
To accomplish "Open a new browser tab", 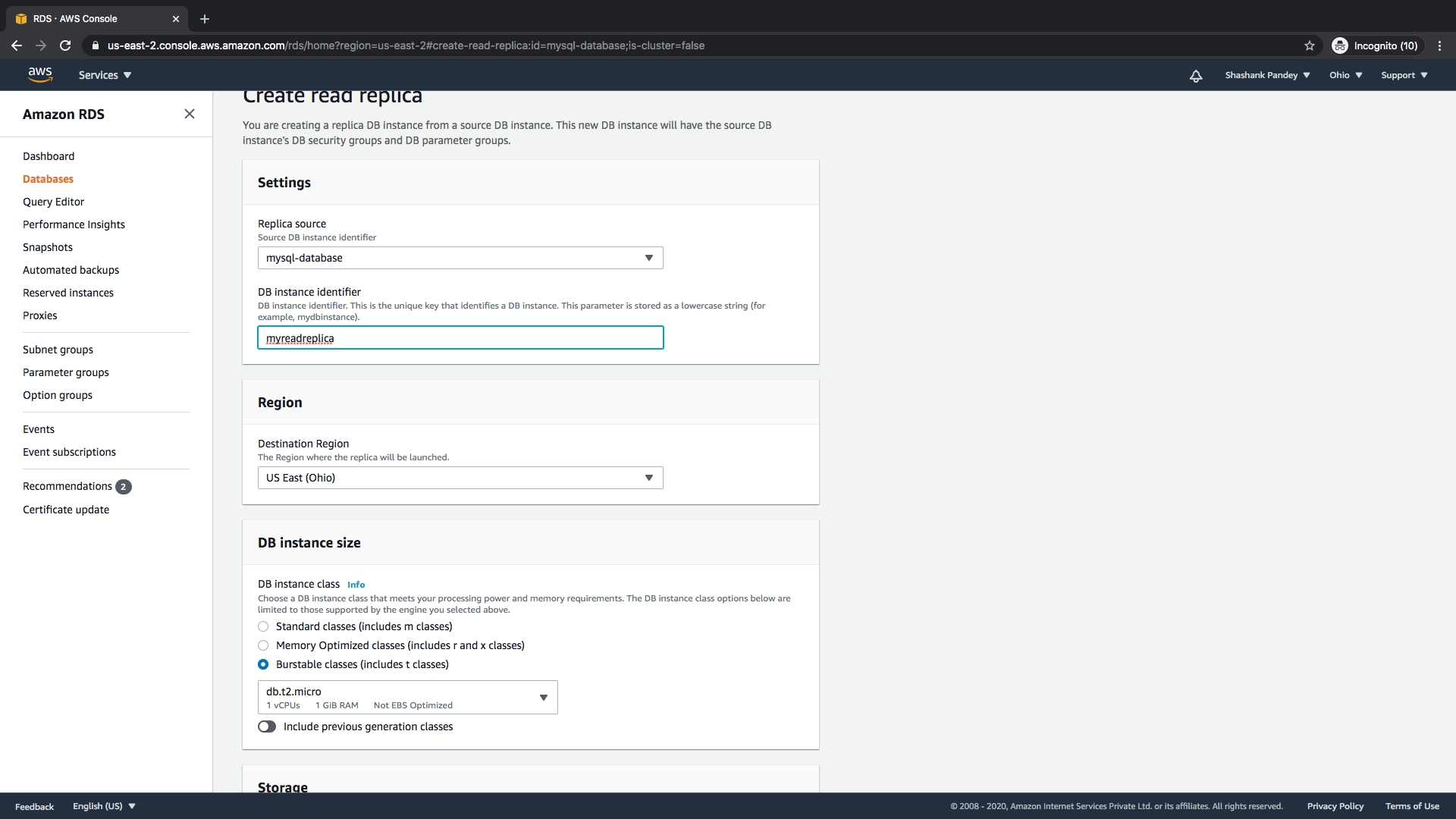I will [205, 19].
